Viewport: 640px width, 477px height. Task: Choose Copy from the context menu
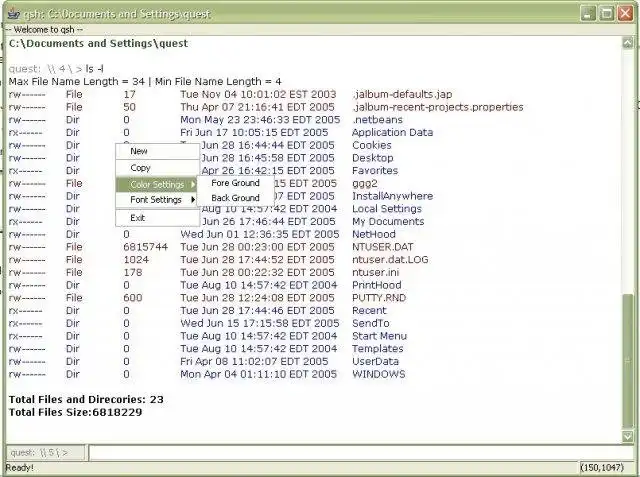point(158,168)
